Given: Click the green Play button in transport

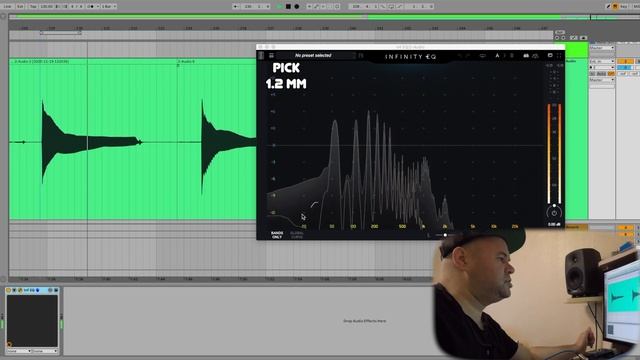Looking at the screenshot, I should pos(280,7).
